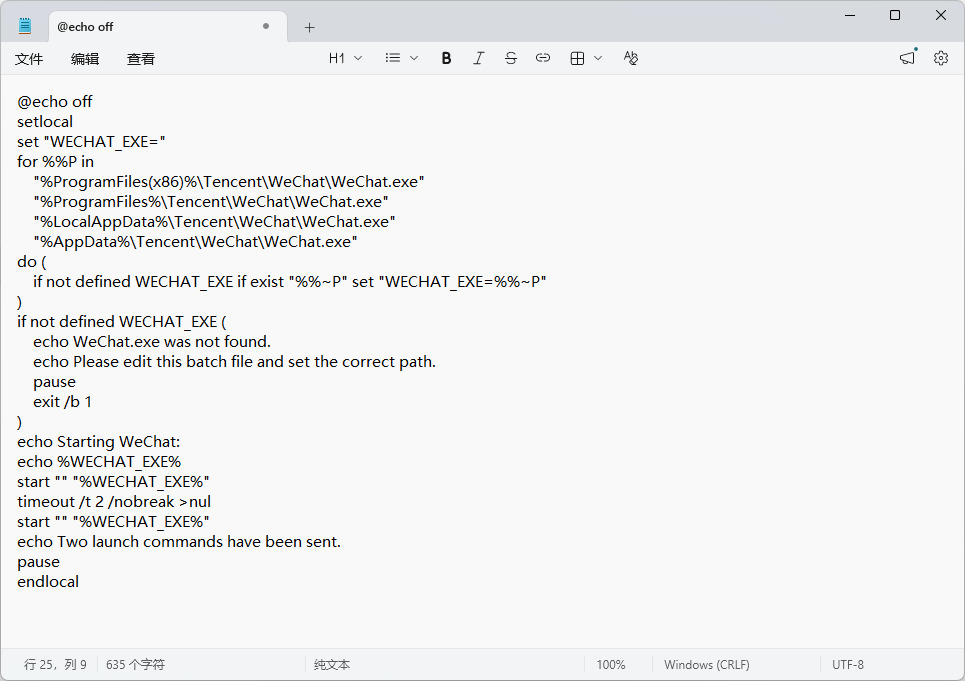Toggle bold formatting

pos(446,58)
